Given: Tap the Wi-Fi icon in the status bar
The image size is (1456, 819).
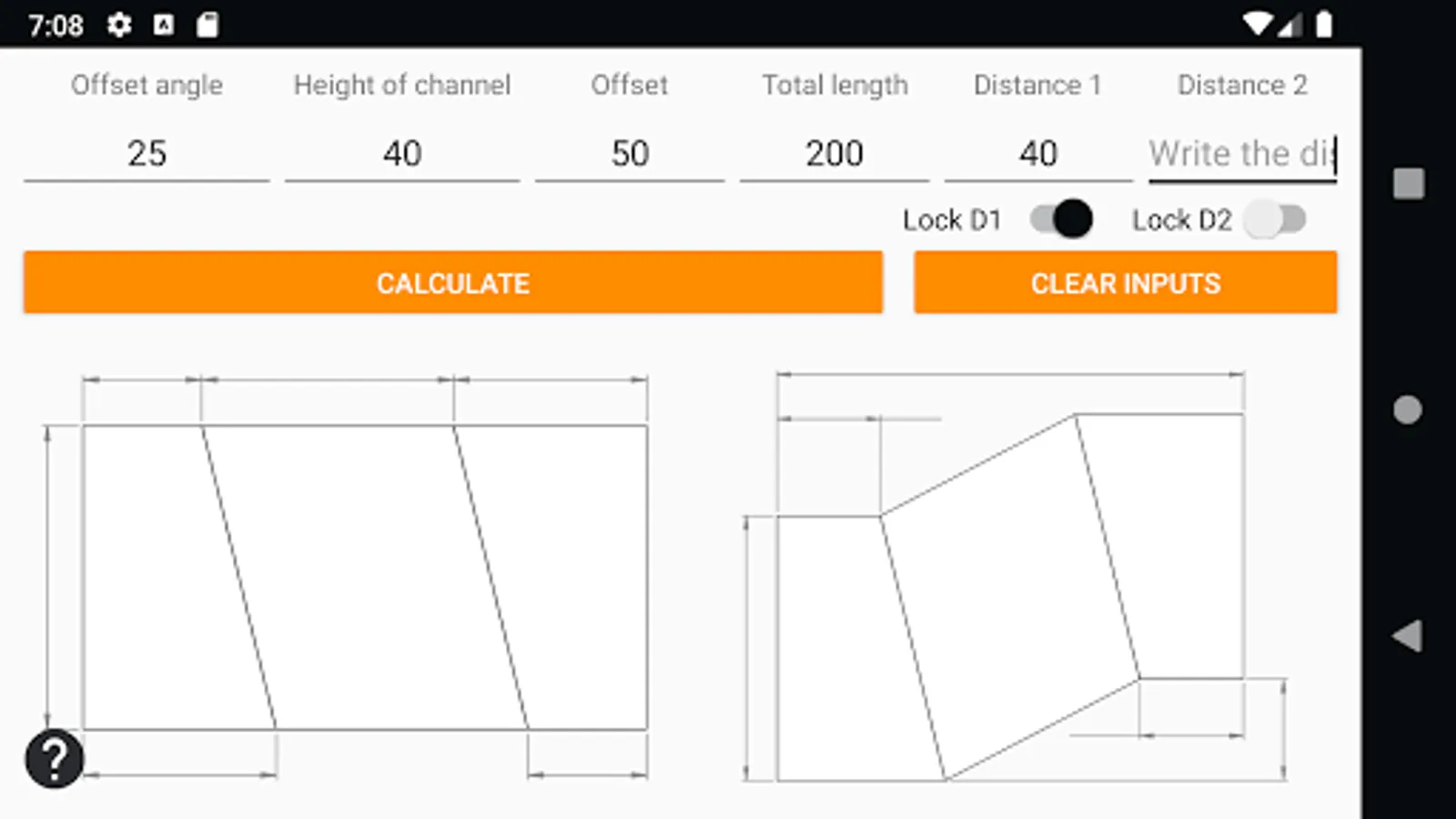Looking at the screenshot, I should click(1259, 25).
